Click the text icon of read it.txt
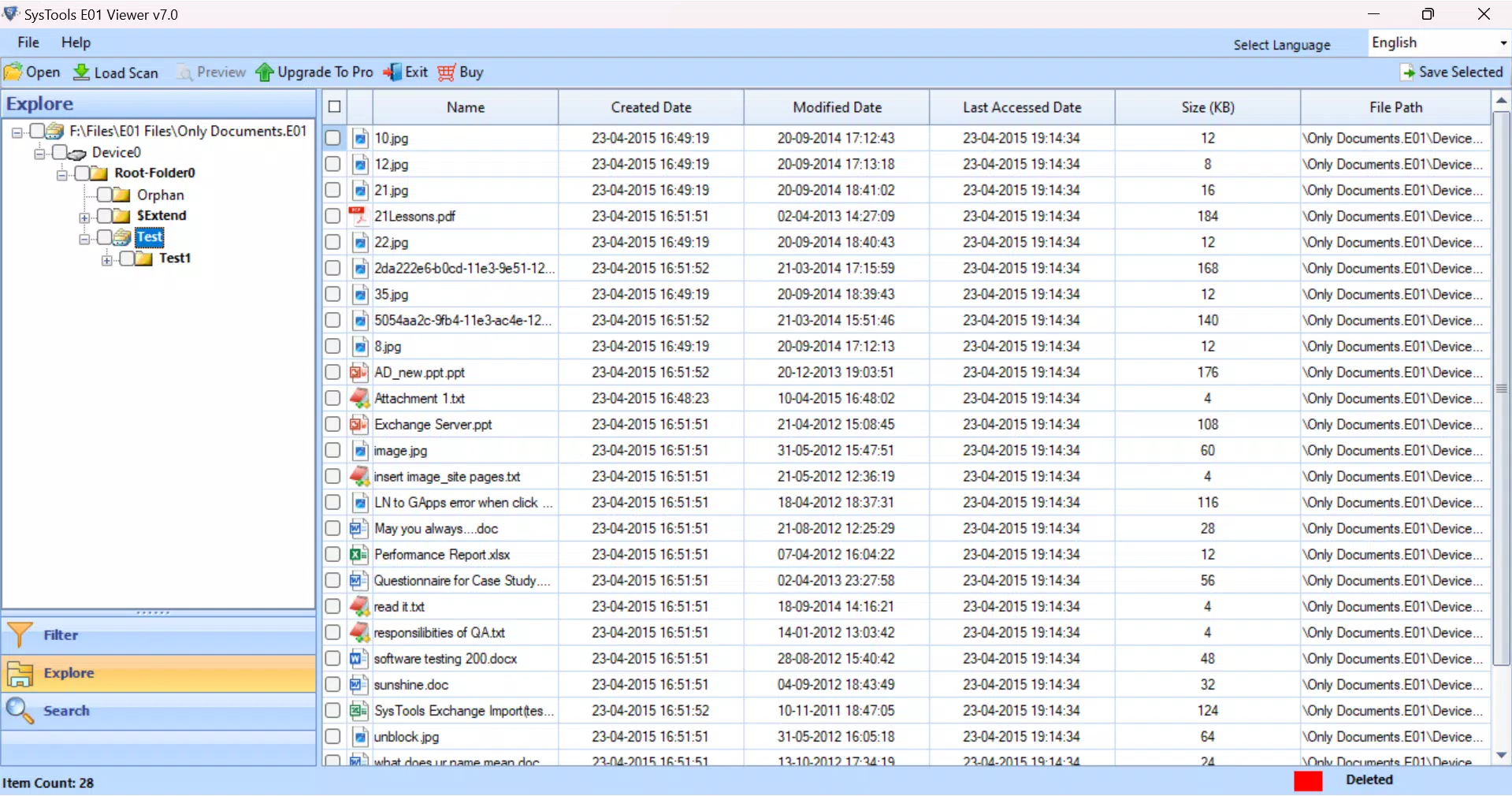 click(359, 606)
